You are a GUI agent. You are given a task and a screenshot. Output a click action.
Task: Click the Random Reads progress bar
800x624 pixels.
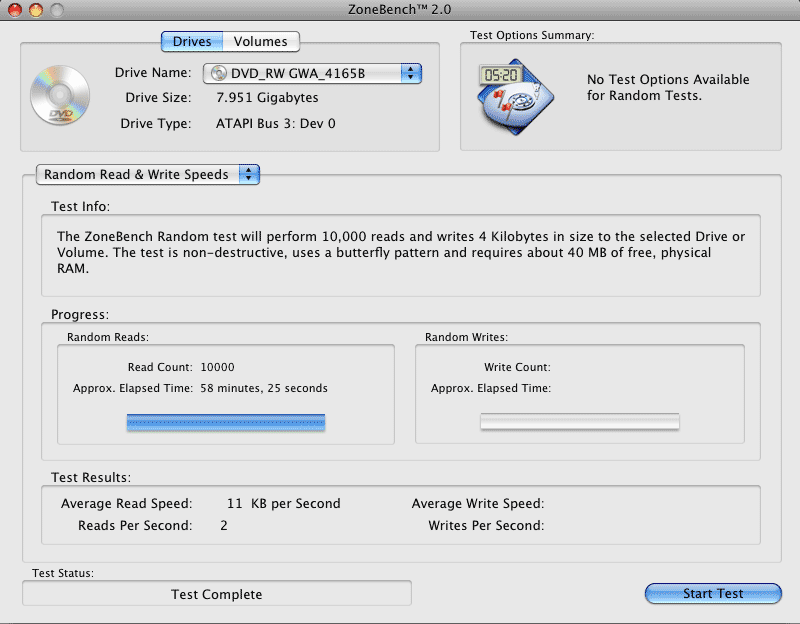point(226,423)
